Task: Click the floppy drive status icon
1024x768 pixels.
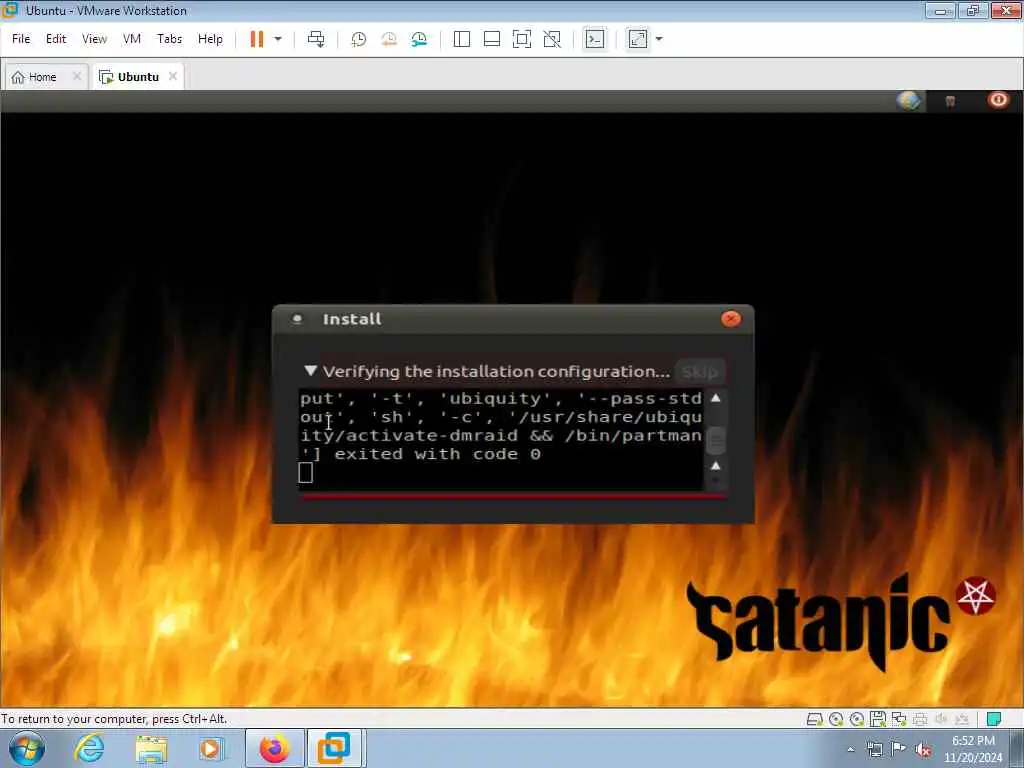Action: (x=878, y=719)
